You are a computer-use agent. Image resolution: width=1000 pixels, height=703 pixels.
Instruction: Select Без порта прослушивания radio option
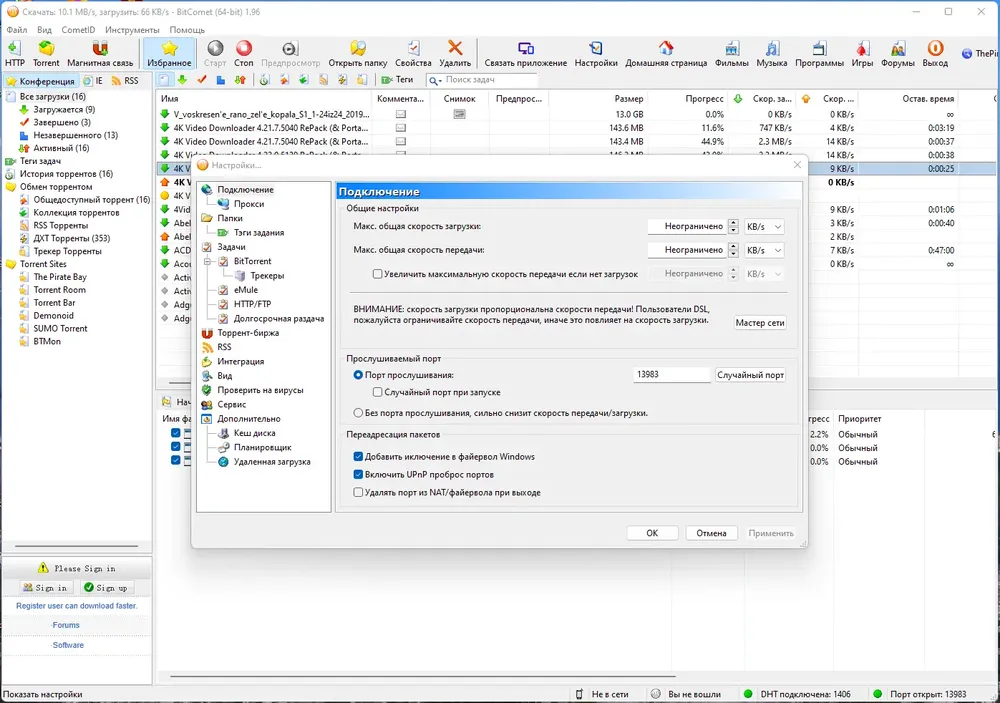(x=358, y=413)
